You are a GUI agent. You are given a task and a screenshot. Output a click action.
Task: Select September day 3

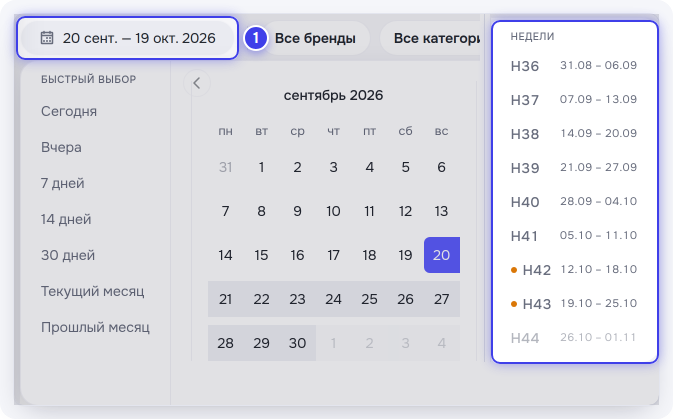coord(333,167)
